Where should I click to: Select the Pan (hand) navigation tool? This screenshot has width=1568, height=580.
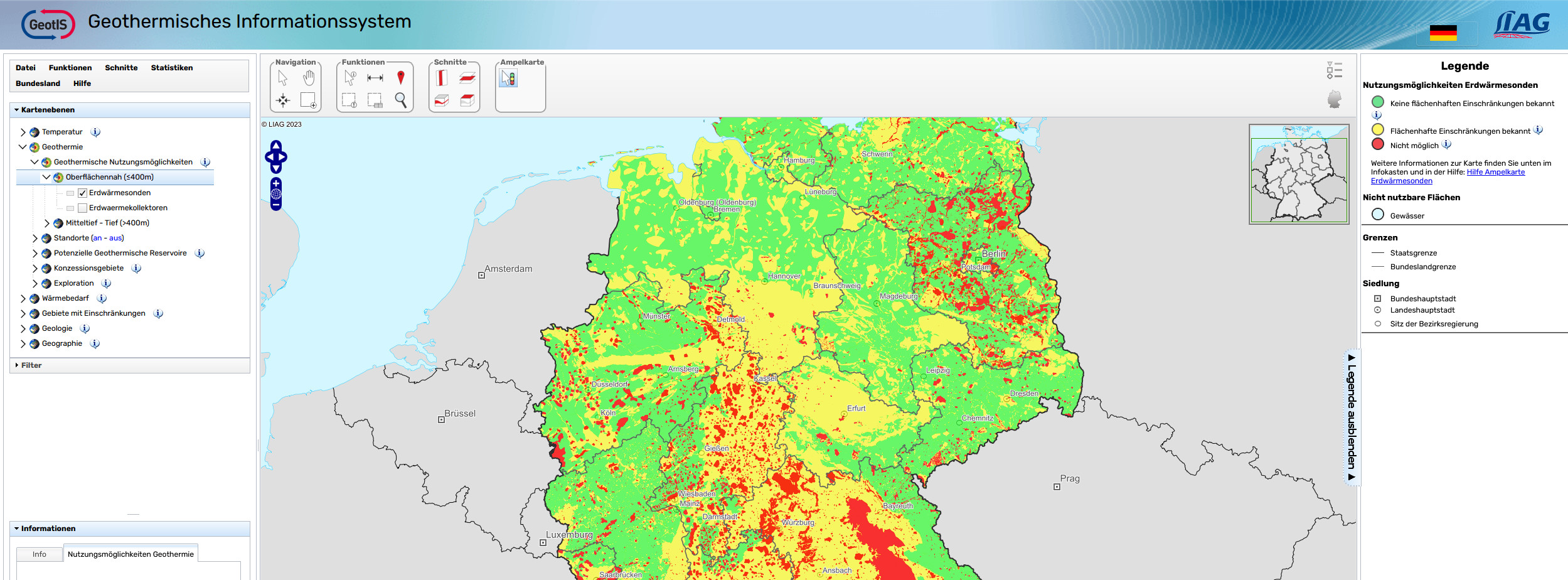coord(307,78)
